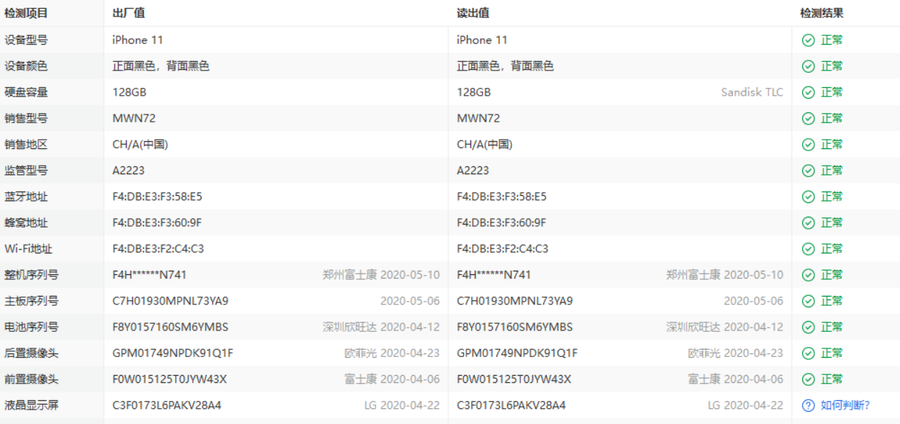Click factory Wi-Fi address F4:DB:E3:F2:C4:C3
Image resolution: width=900 pixels, height=424 pixels.
coord(158,249)
